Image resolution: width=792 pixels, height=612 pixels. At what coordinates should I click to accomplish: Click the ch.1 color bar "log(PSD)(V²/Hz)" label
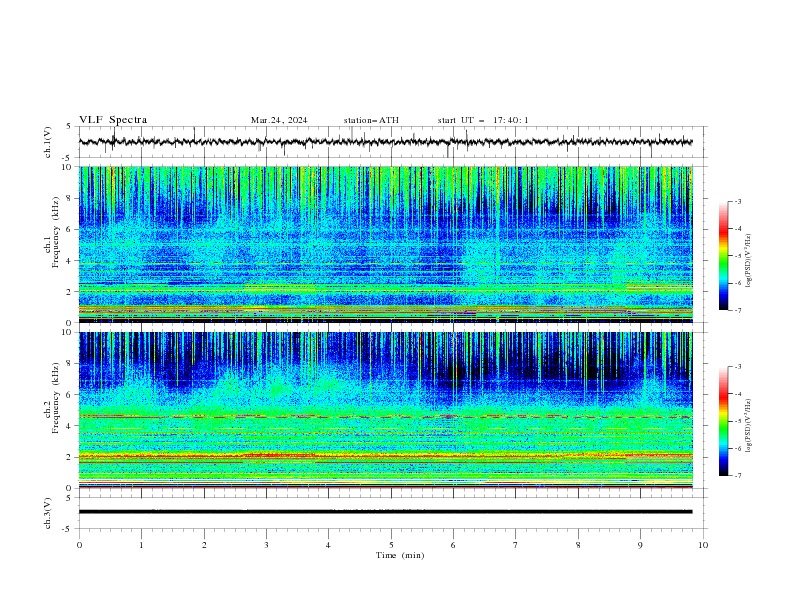[x=749, y=261]
